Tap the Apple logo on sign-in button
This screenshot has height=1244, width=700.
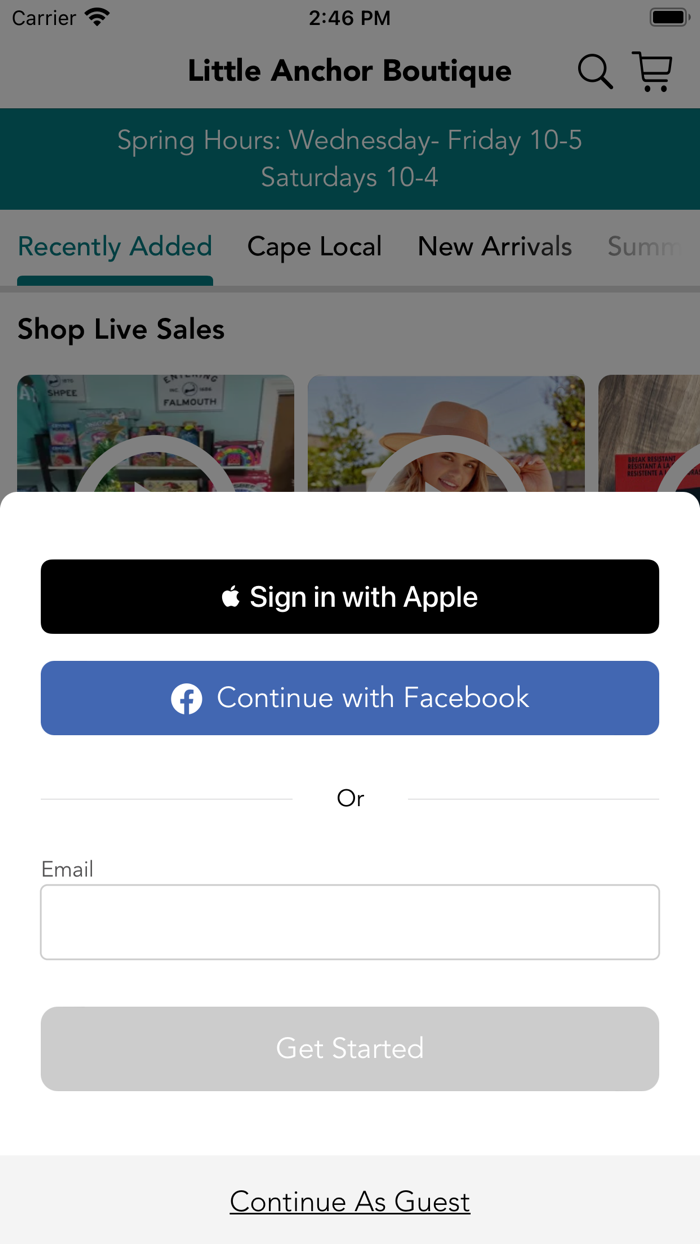pyautogui.click(x=231, y=597)
